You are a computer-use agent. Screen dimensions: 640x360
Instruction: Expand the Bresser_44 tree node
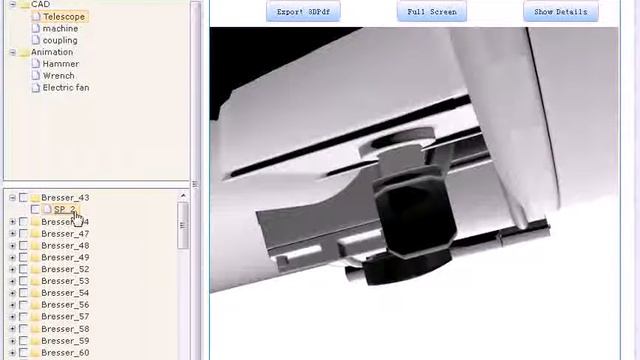point(13,222)
